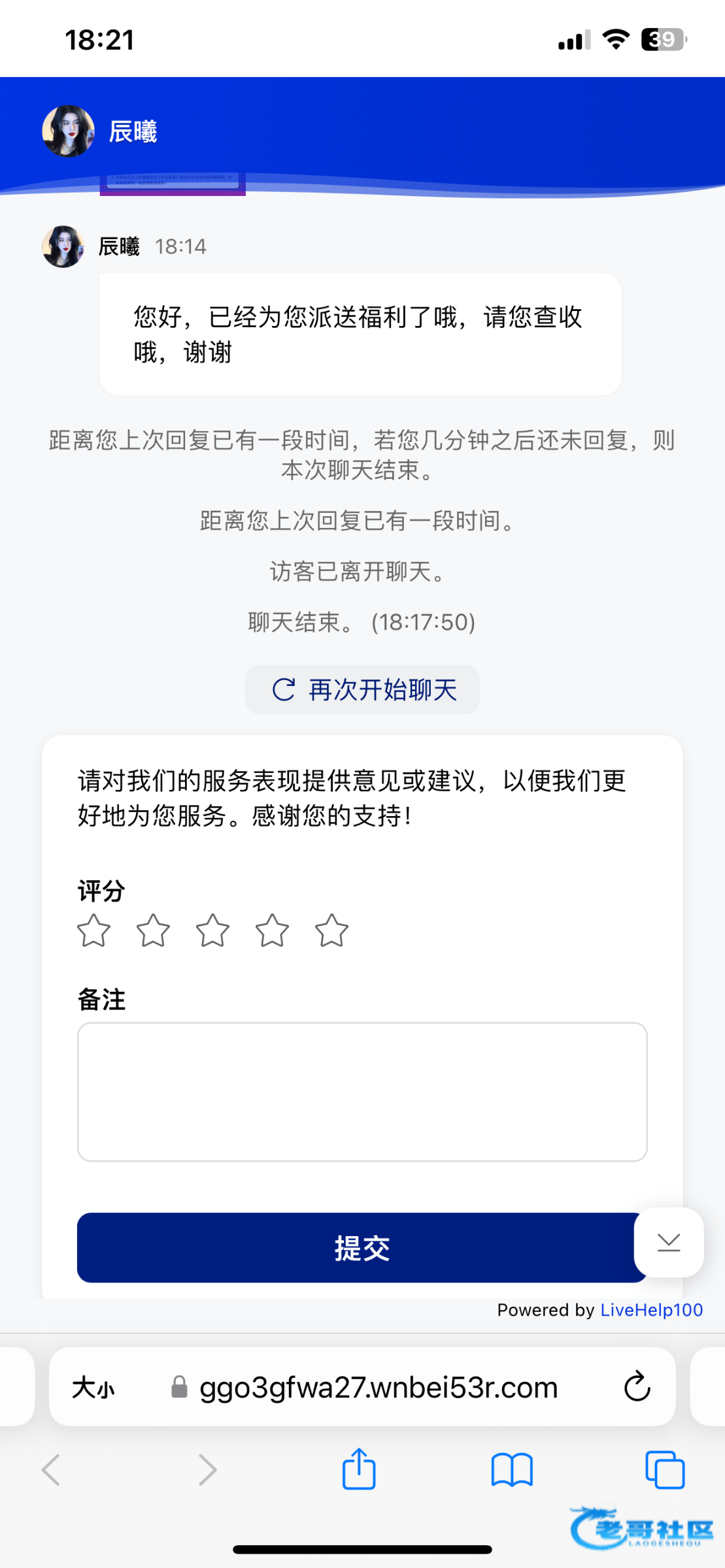Go back with the Safari back arrow
This screenshot has height=1568, width=725.
(x=51, y=1470)
